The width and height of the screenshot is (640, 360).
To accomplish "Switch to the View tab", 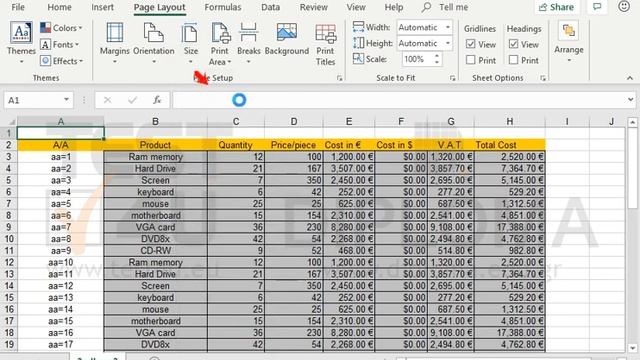I will click(356, 7).
